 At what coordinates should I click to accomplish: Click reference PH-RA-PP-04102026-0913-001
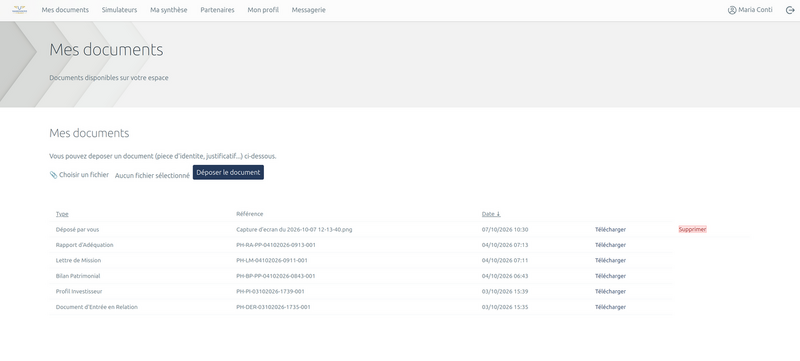click(x=276, y=245)
